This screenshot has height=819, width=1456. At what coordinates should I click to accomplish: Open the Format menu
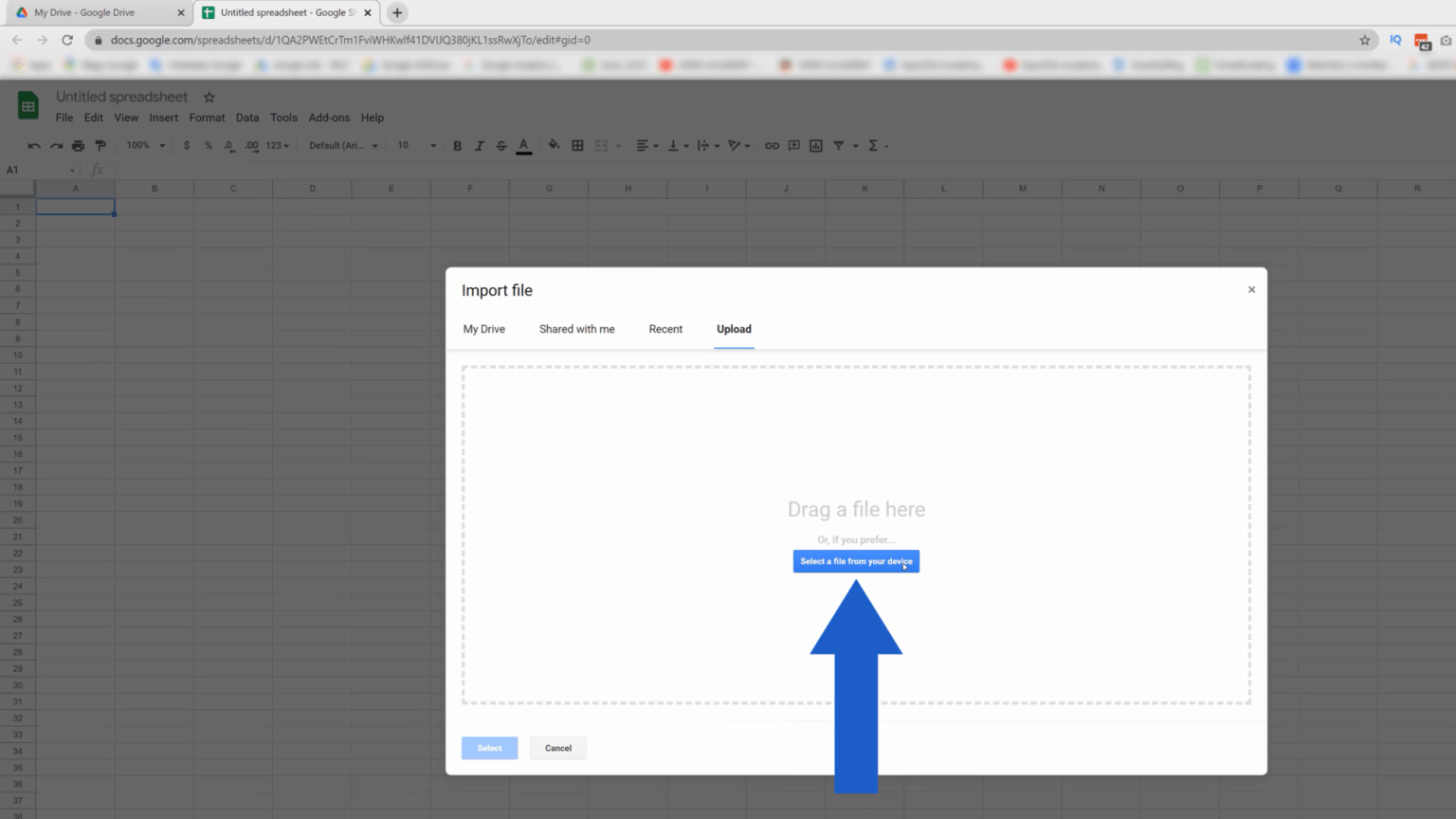207,118
